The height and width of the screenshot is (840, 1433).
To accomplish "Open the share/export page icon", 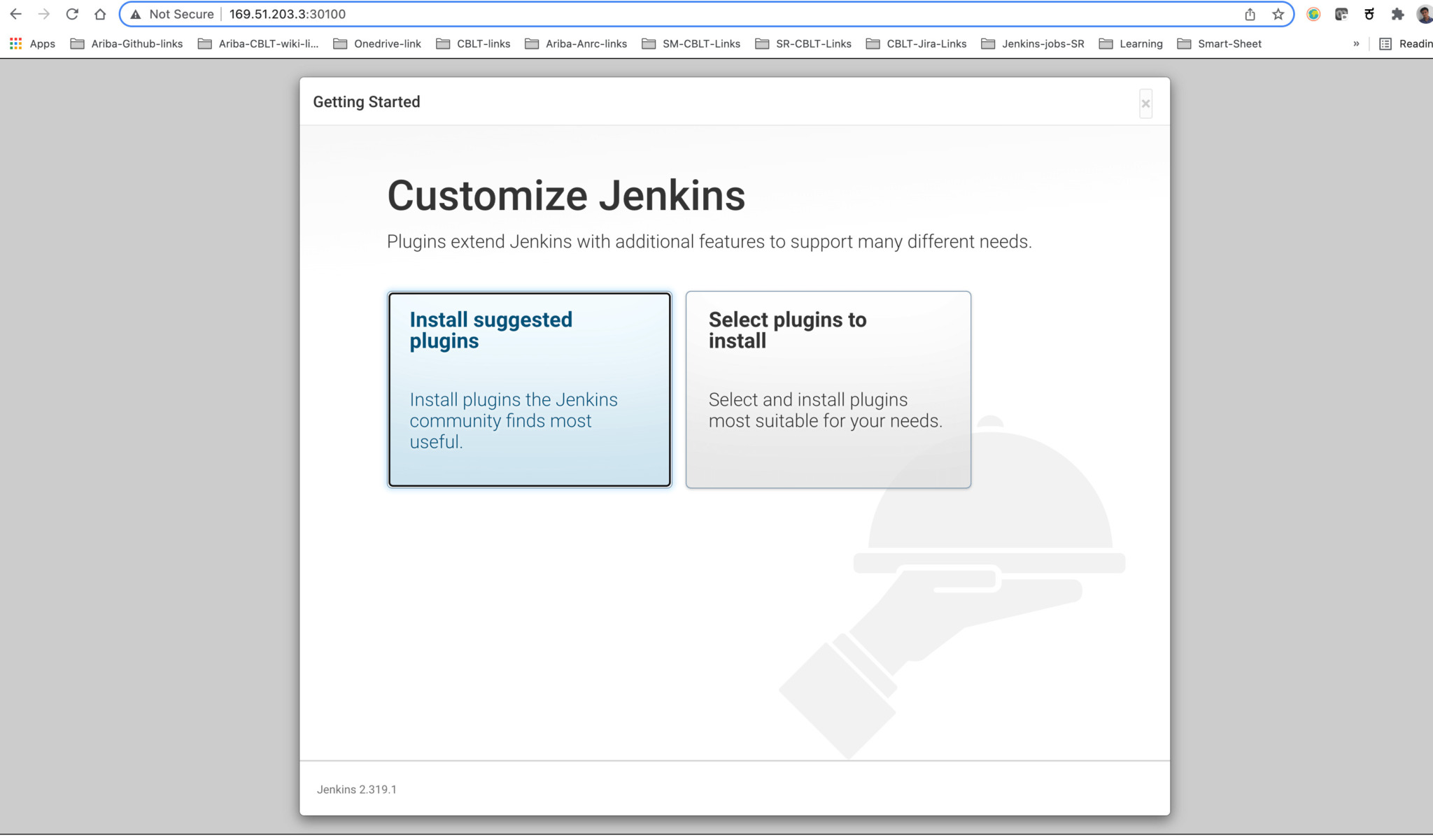I will click(x=1250, y=13).
